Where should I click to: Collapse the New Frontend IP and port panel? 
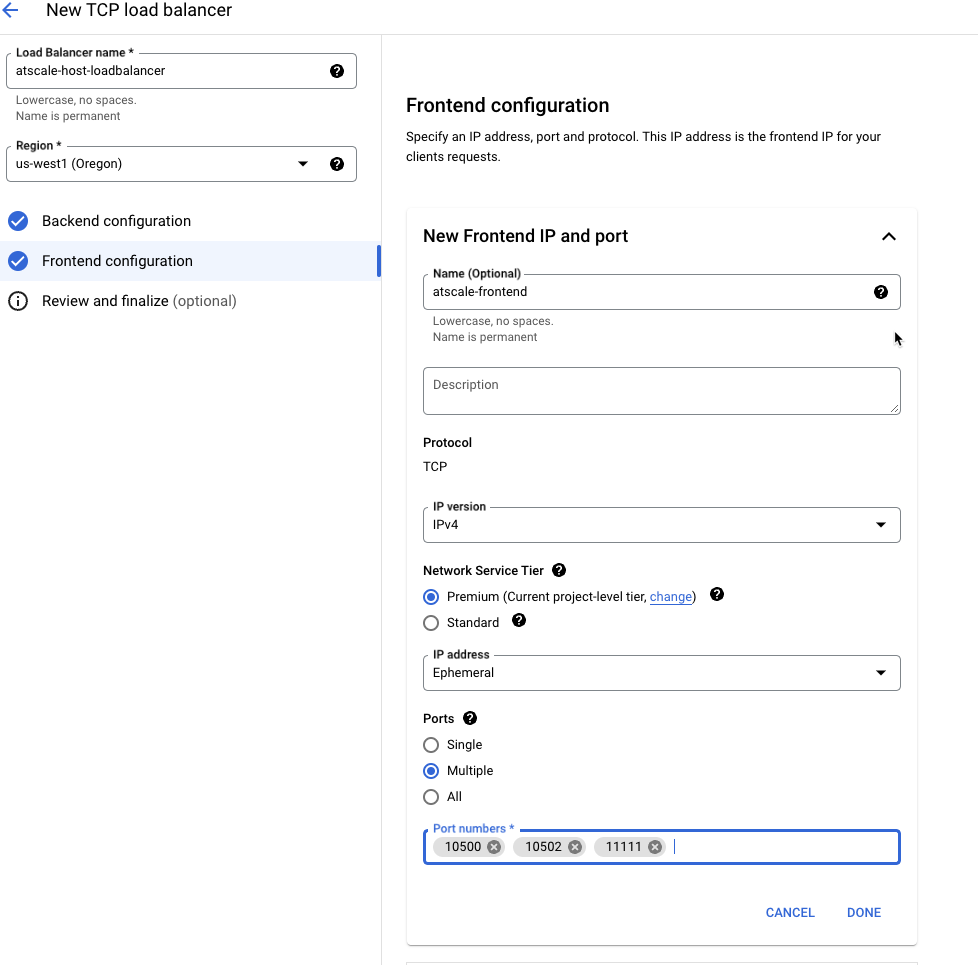[889, 236]
